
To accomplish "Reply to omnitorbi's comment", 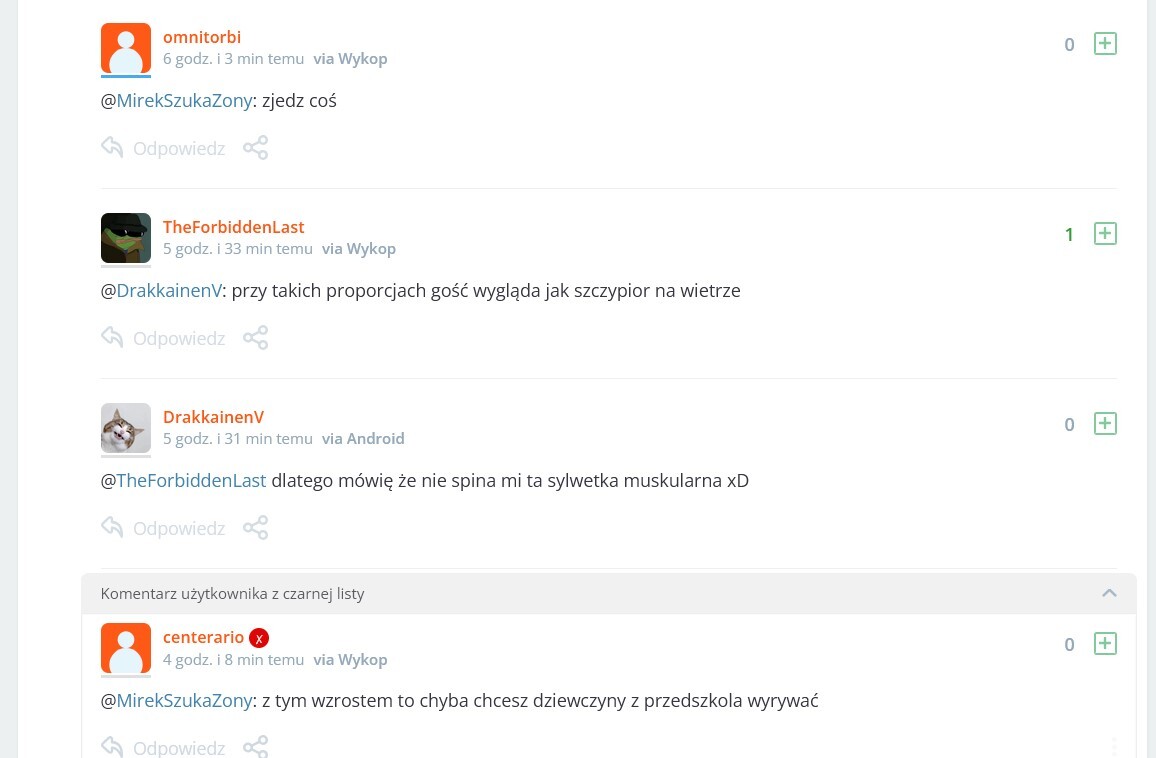I will pos(164,148).
